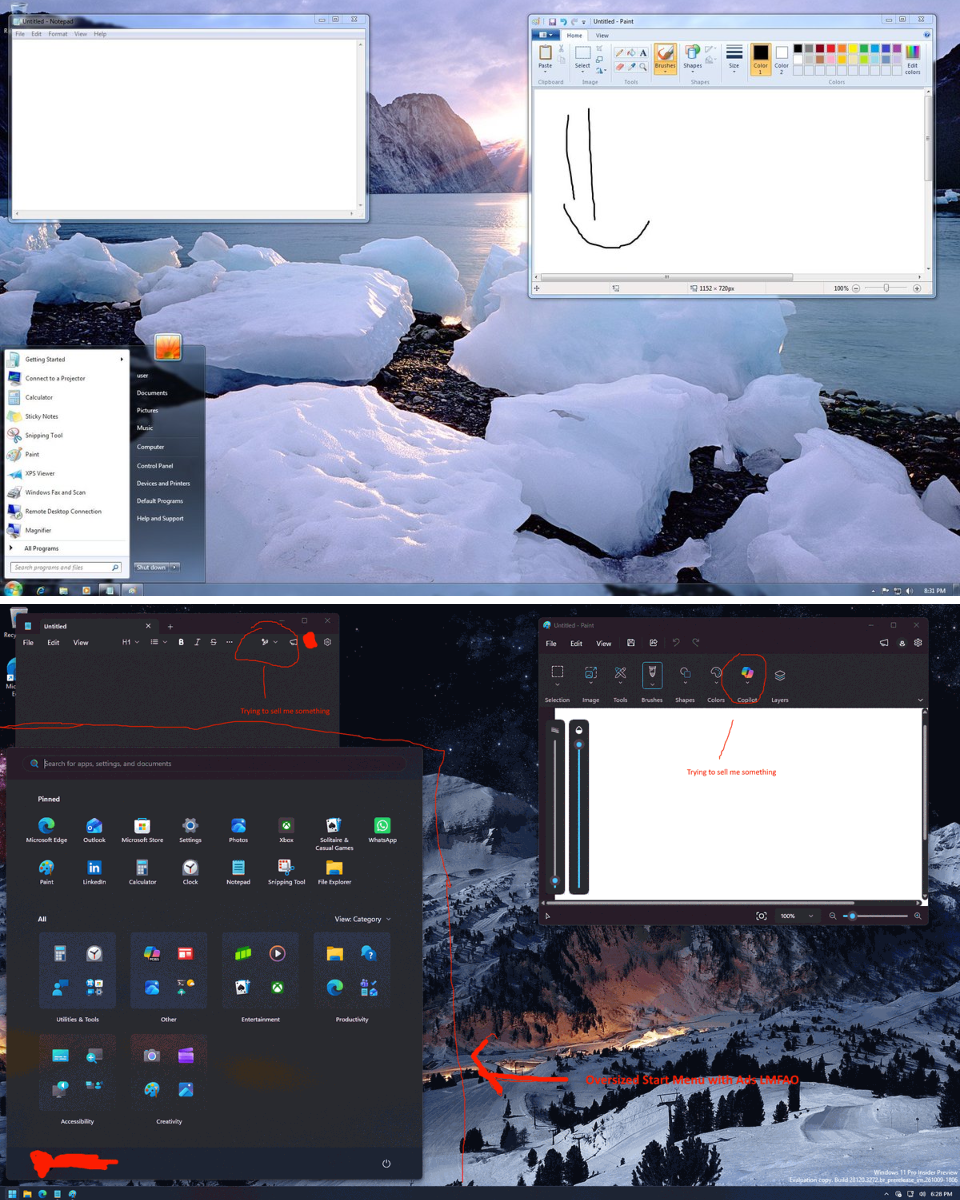The width and height of the screenshot is (960, 1200).
Task: Open Control Panel from Windows 7 Start menu
Action: pyautogui.click(x=155, y=466)
